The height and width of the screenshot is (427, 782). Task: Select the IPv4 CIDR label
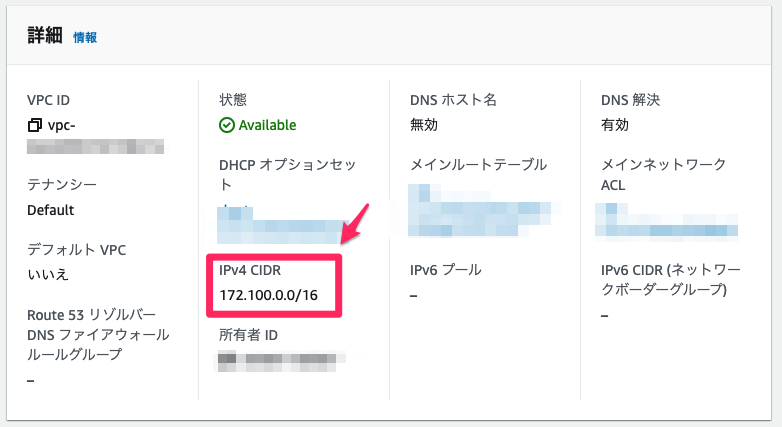pyautogui.click(x=250, y=270)
